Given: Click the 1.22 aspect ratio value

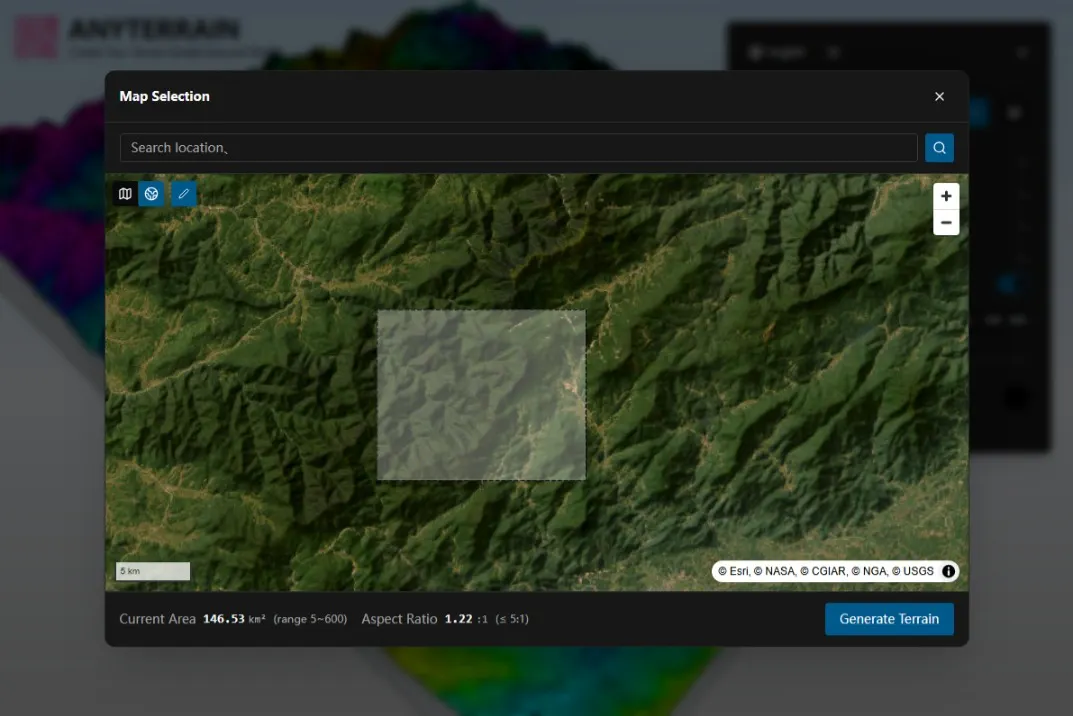Looking at the screenshot, I should coord(458,619).
